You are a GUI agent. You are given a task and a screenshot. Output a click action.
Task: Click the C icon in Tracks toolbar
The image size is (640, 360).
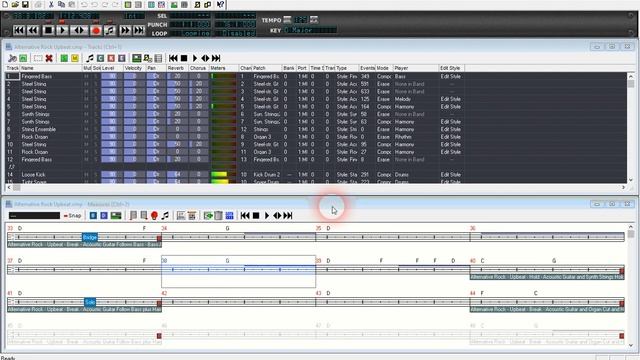pos(100,58)
